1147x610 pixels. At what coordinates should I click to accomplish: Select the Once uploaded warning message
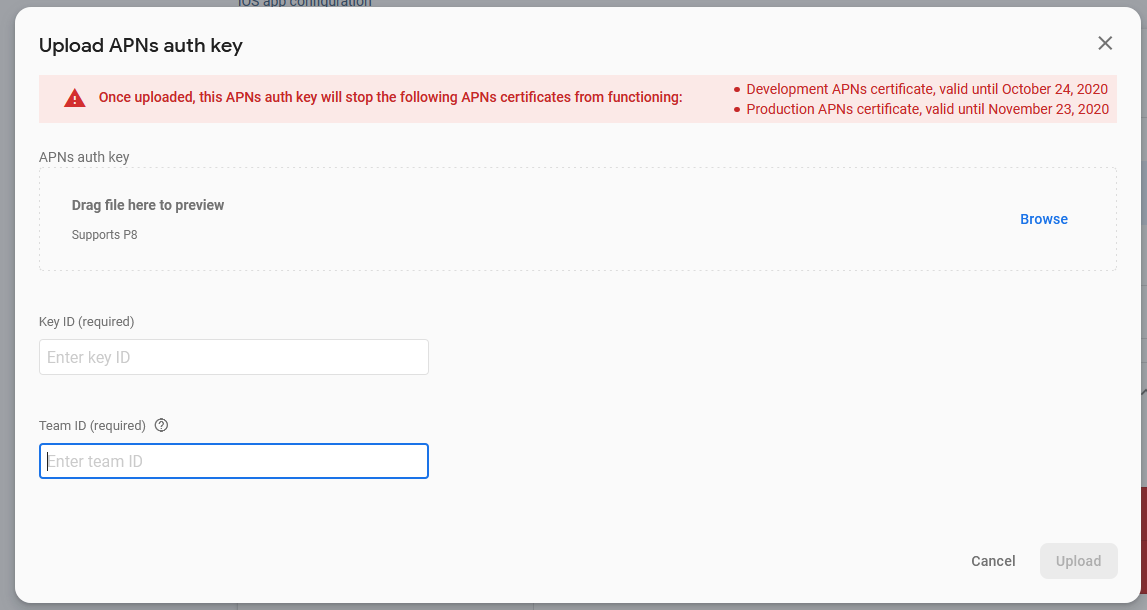point(390,98)
